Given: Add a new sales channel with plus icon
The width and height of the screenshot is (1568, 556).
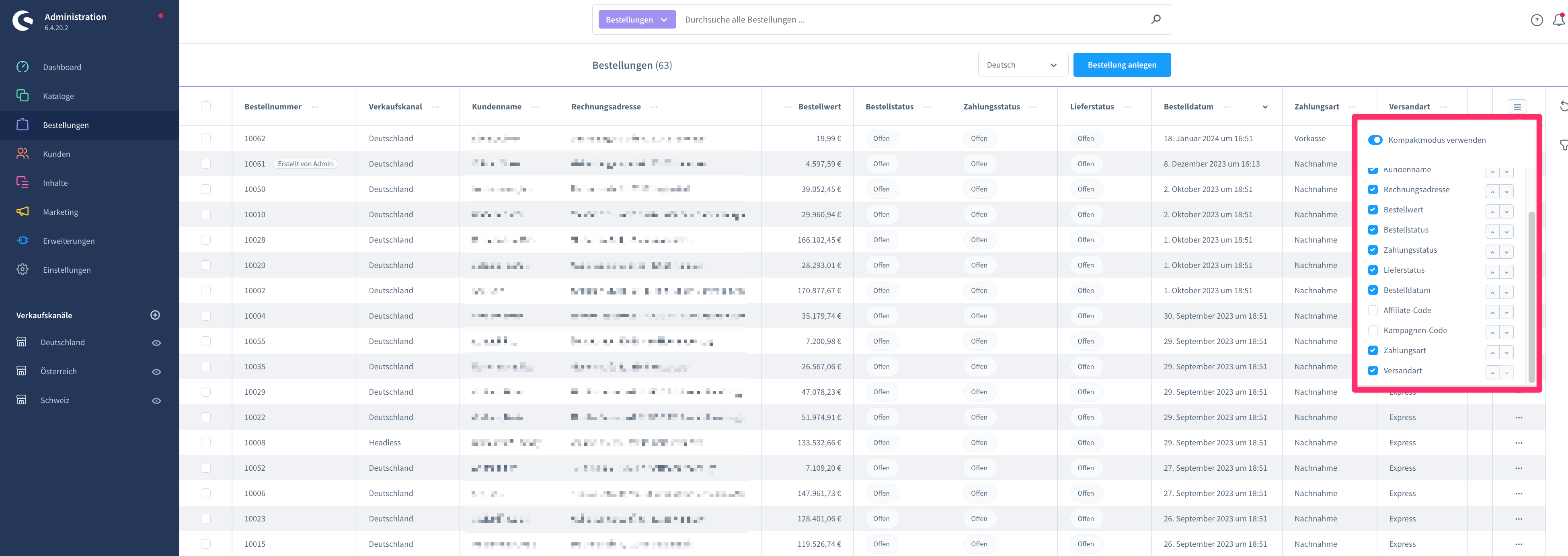Looking at the screenshot, I should tap(155, 315).
